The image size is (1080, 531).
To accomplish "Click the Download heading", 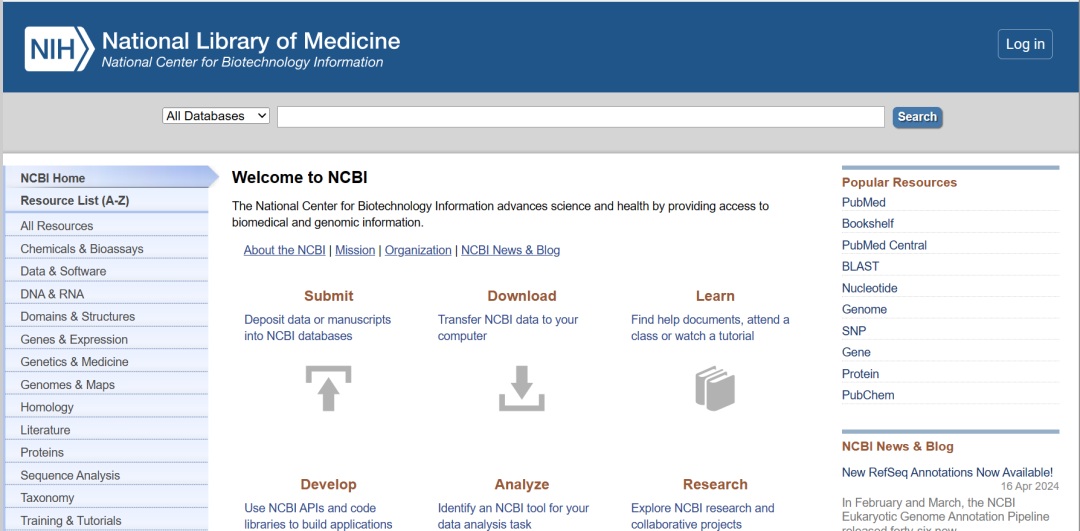I will tap(522, 296).
